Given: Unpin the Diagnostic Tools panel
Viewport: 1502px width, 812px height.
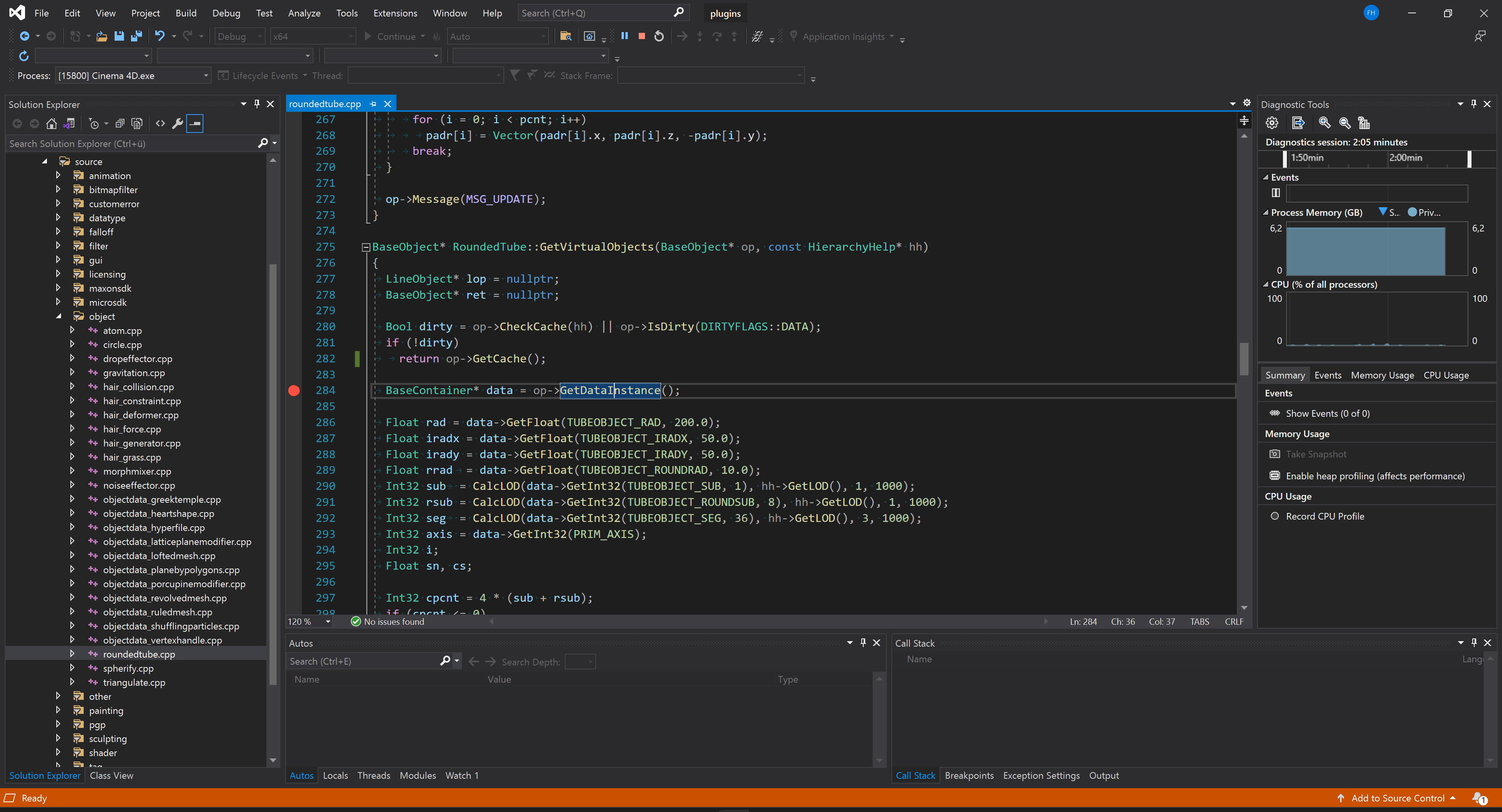Looking at the screenshot, I should (x=1473, y=104).
